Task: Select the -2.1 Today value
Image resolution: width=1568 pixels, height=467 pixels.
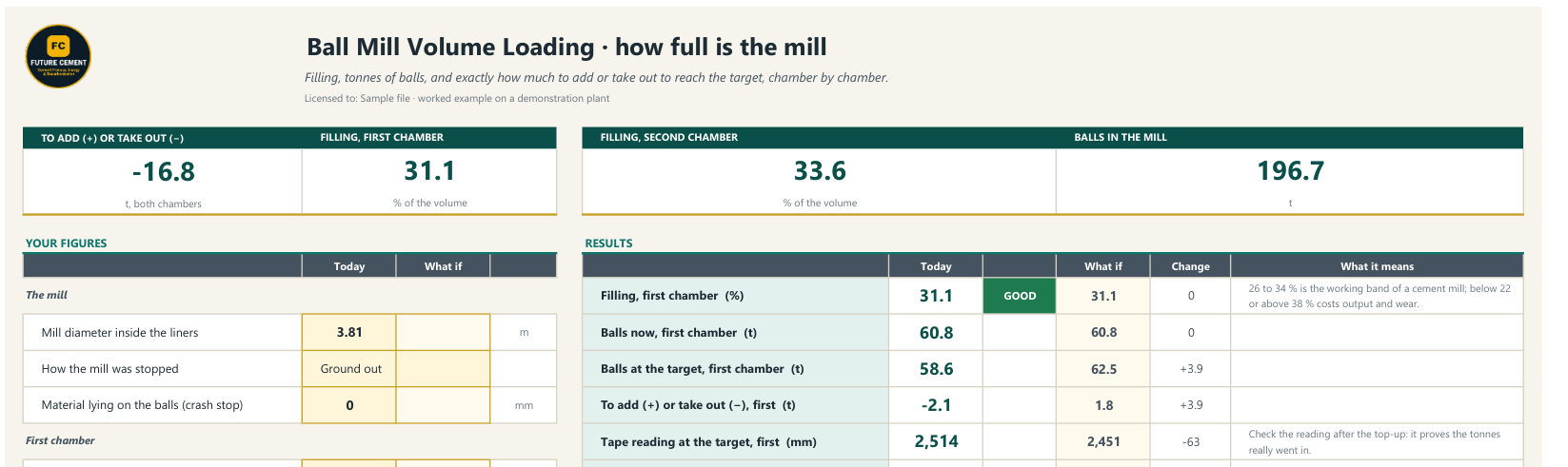Action: [936, 405]
